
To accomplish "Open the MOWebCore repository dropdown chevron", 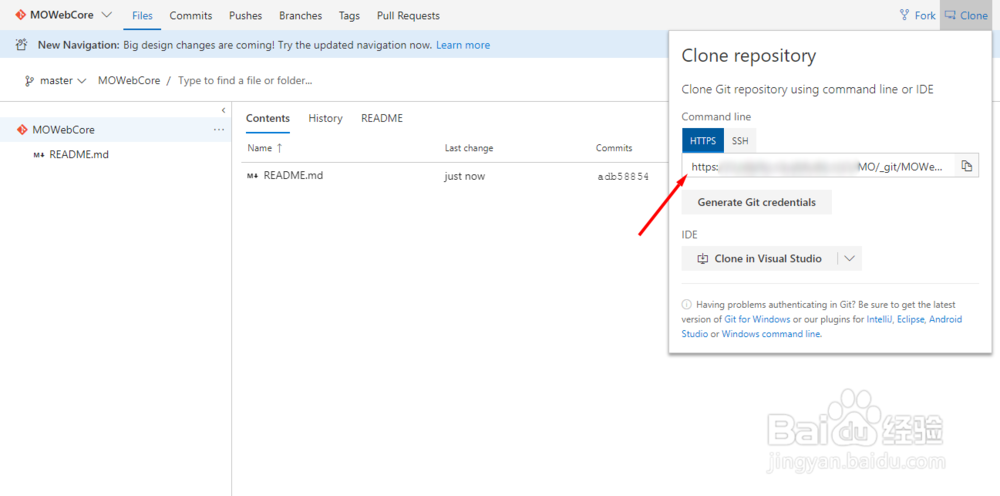I will click(x=107, y=15).
